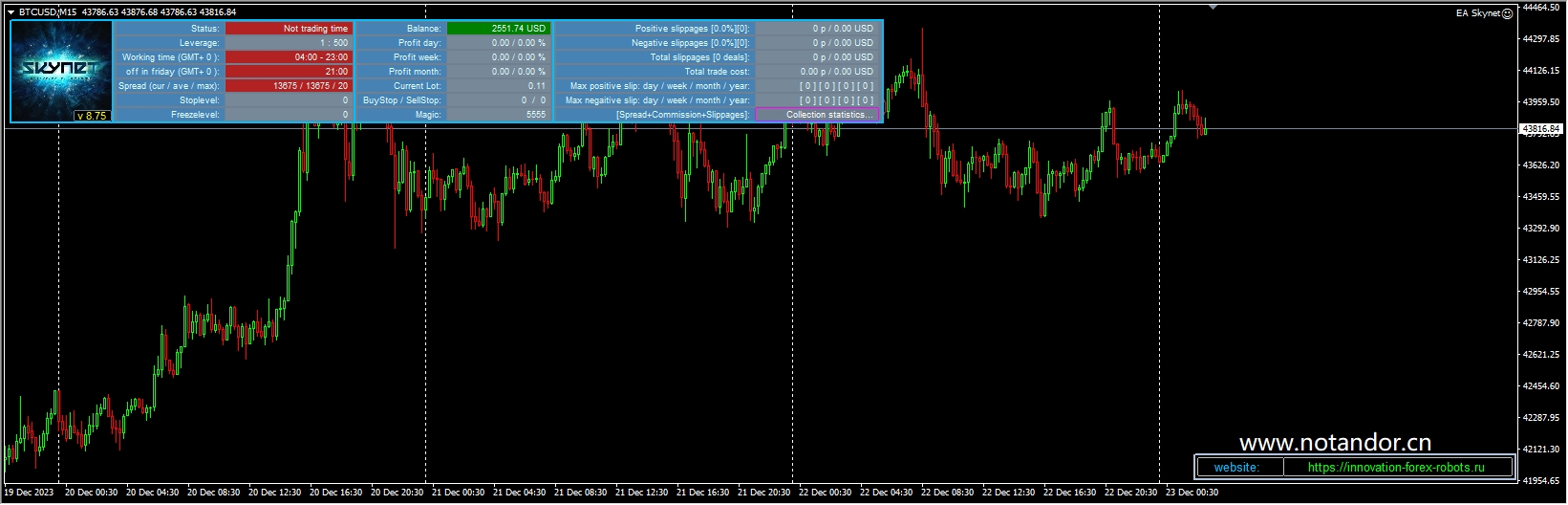The height and width of the screenshot is (505, 1568).
Task: Open the innovation-forex-robots.ru website link
Action: 1396,468
